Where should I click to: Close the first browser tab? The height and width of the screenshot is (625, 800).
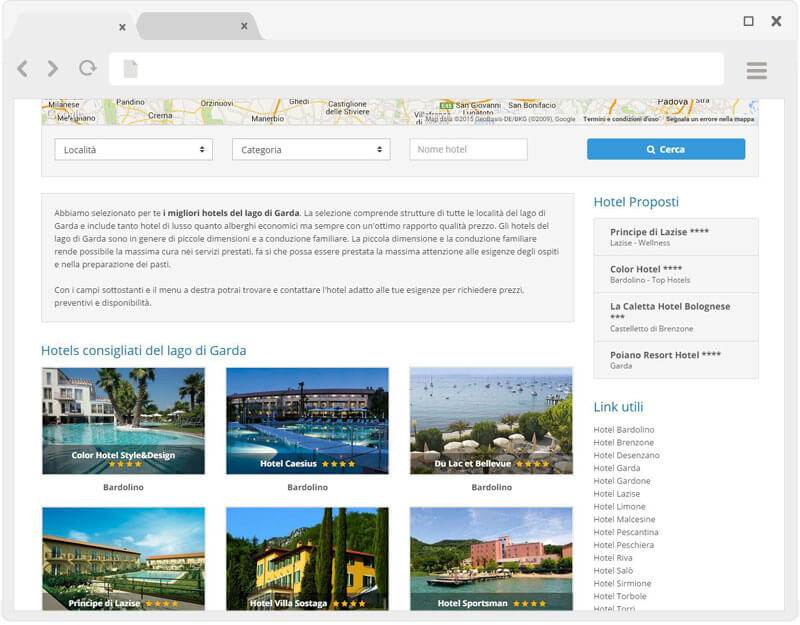tap(122, 27)
